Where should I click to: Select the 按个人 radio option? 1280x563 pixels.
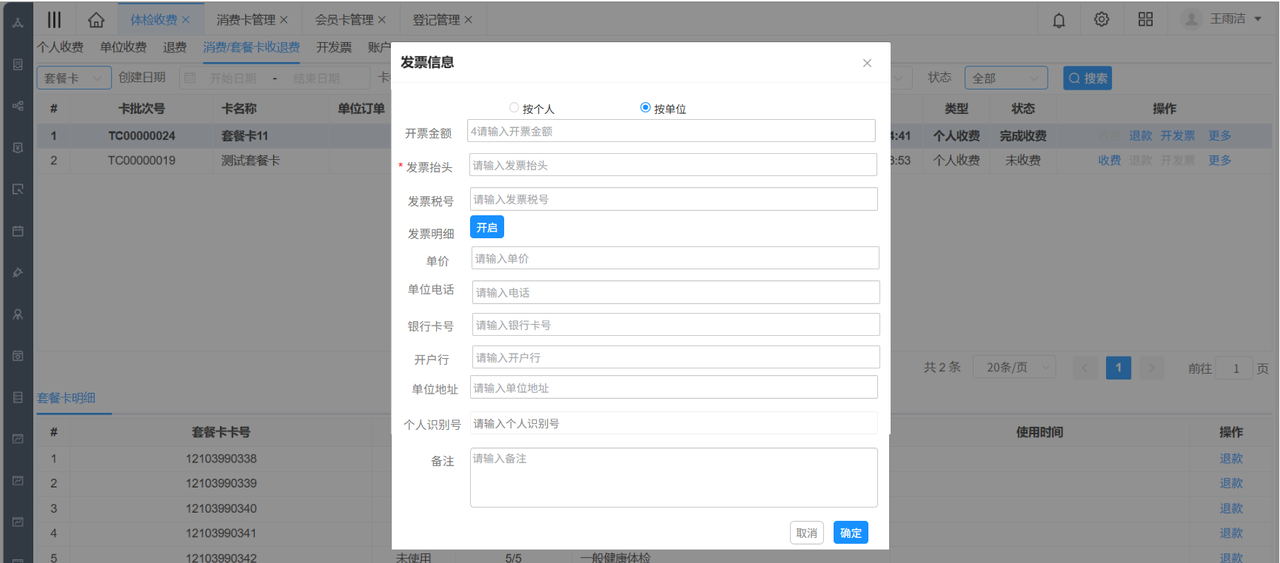coord(514,108)
